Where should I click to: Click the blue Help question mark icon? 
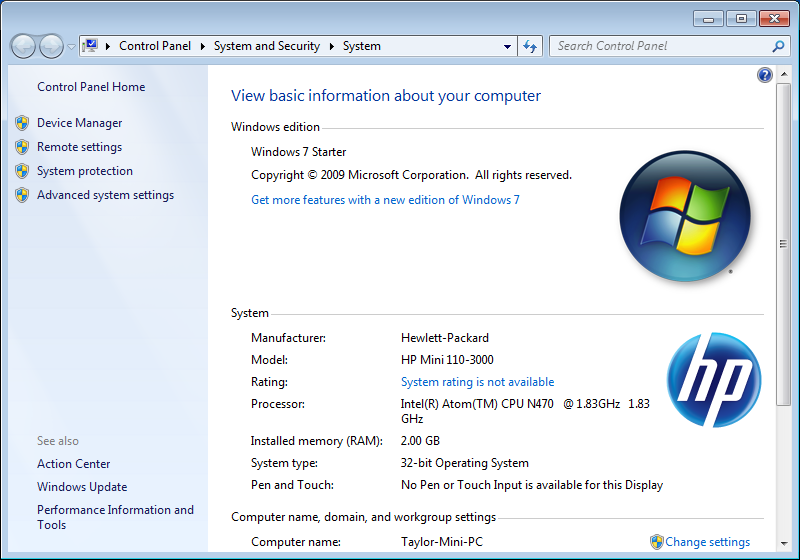pos(765,75)
